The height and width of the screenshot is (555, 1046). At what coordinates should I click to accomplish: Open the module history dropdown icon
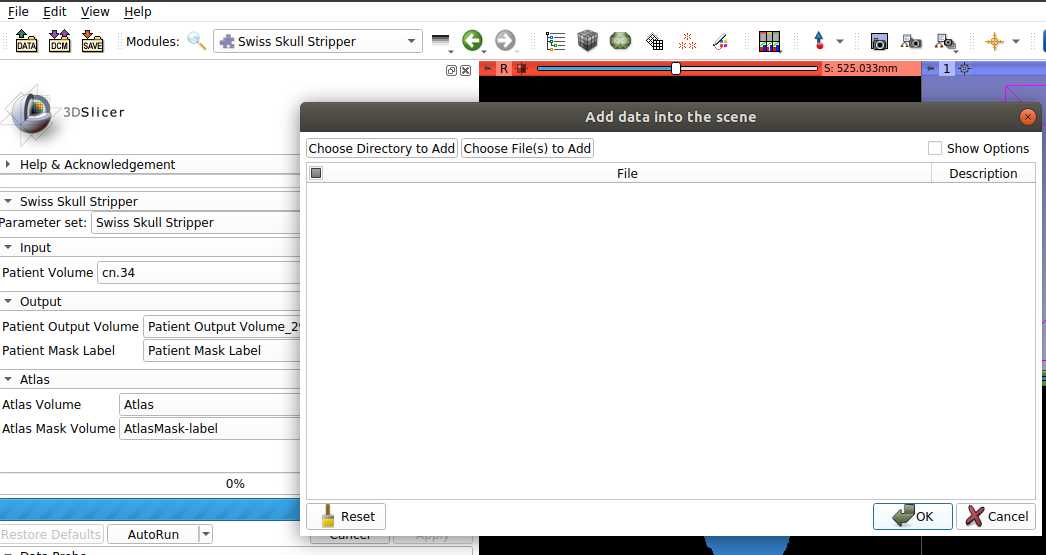tap(441, 42)
